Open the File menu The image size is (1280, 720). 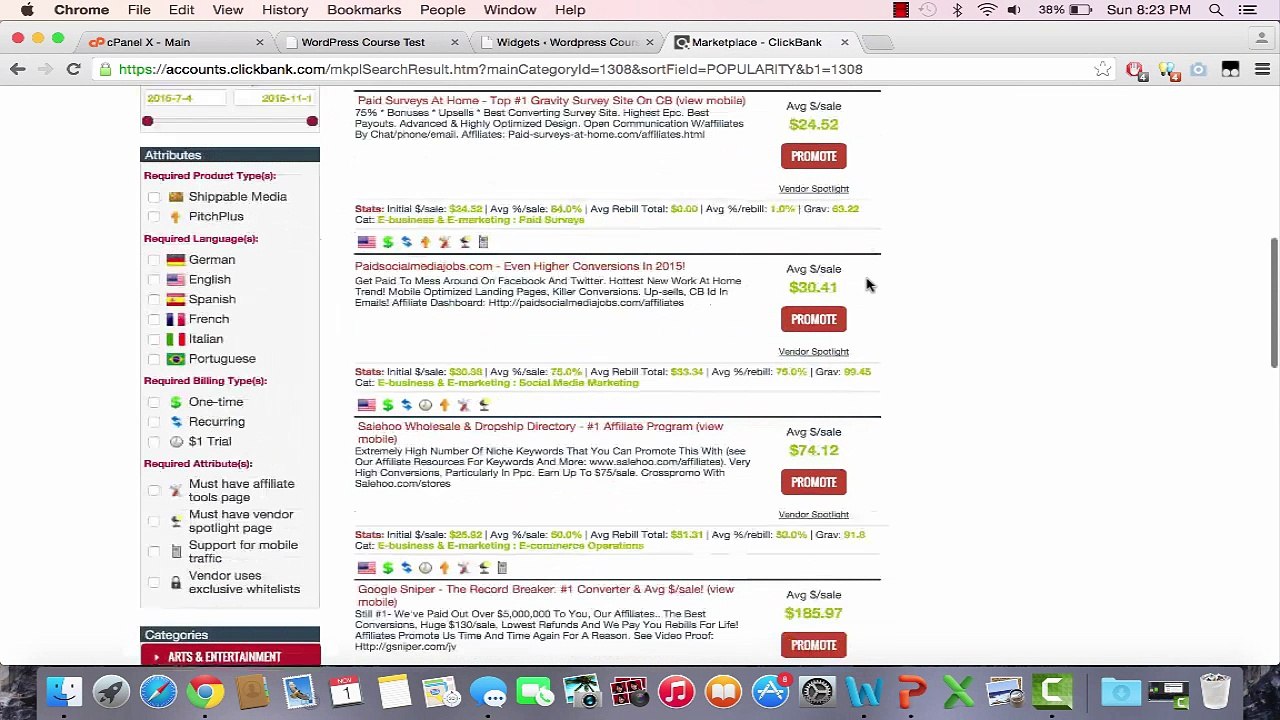click(139, 10)
